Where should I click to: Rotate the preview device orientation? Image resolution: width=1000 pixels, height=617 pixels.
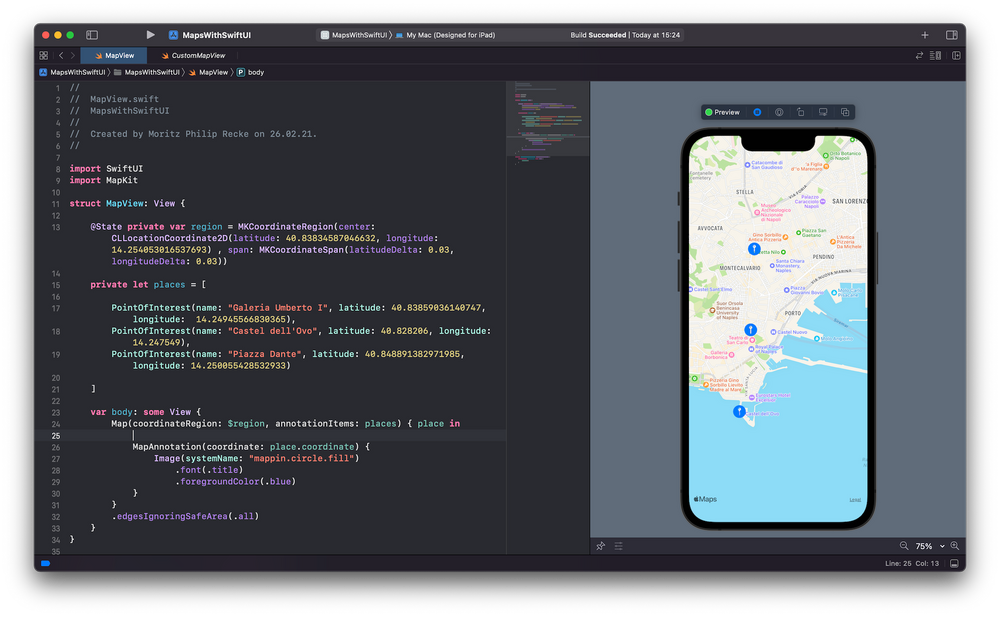pos(801,112)
